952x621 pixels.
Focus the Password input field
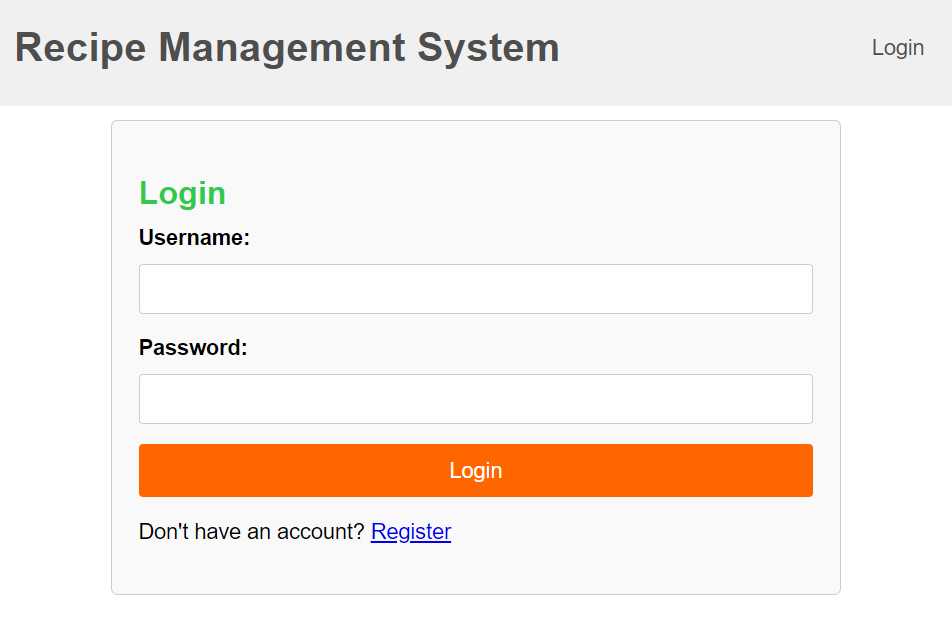tap(475, 399)
